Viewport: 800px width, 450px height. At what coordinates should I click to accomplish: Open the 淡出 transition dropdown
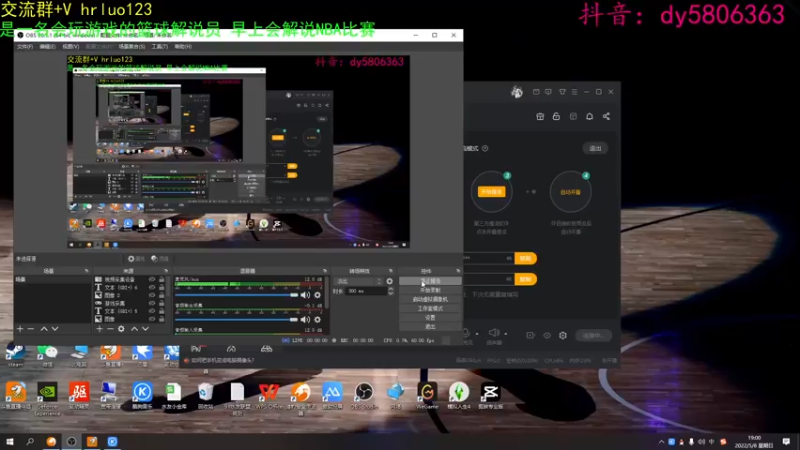coord(359,281)
